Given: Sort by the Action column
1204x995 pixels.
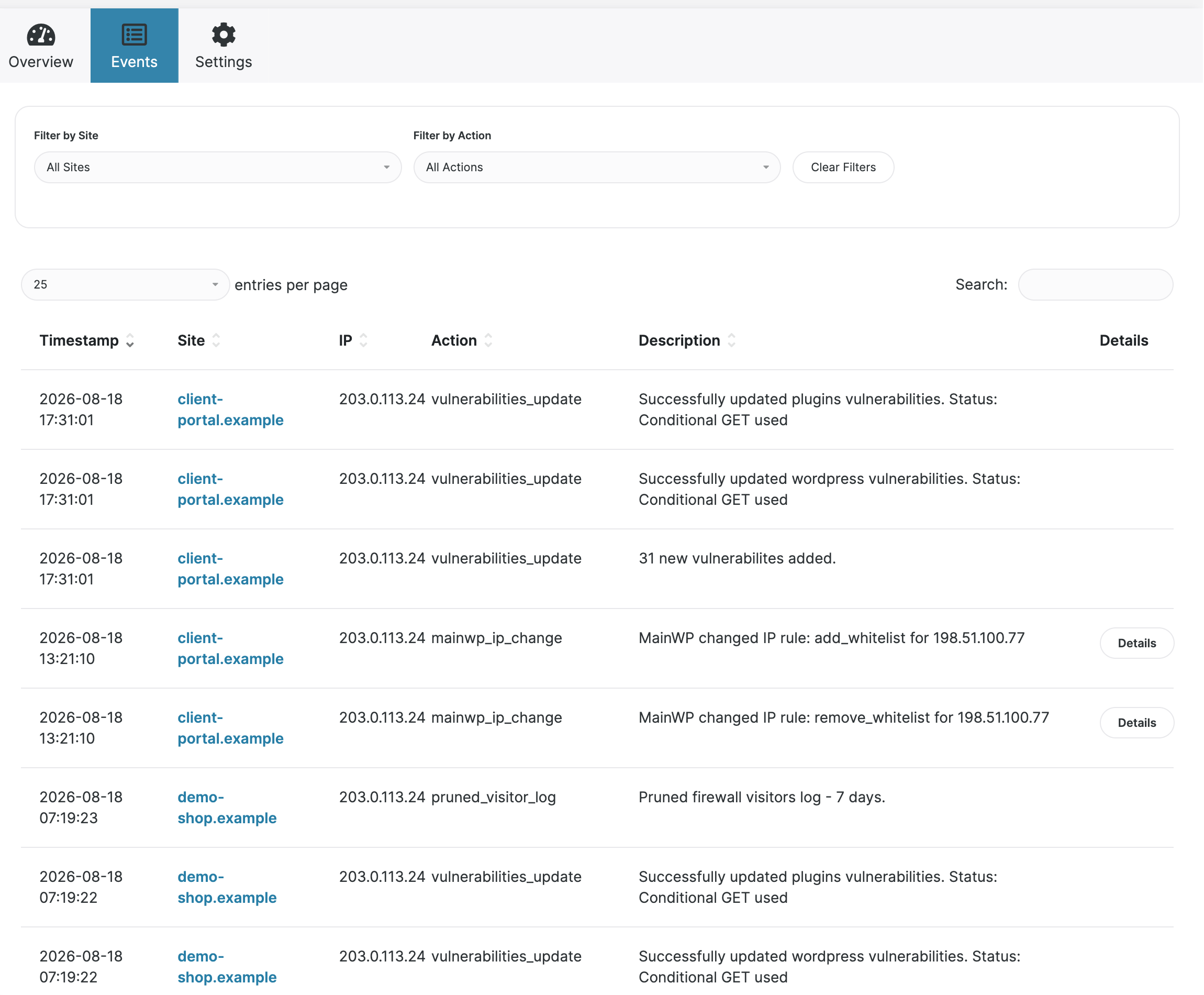Looking at the screenshot, I should 462,340.
